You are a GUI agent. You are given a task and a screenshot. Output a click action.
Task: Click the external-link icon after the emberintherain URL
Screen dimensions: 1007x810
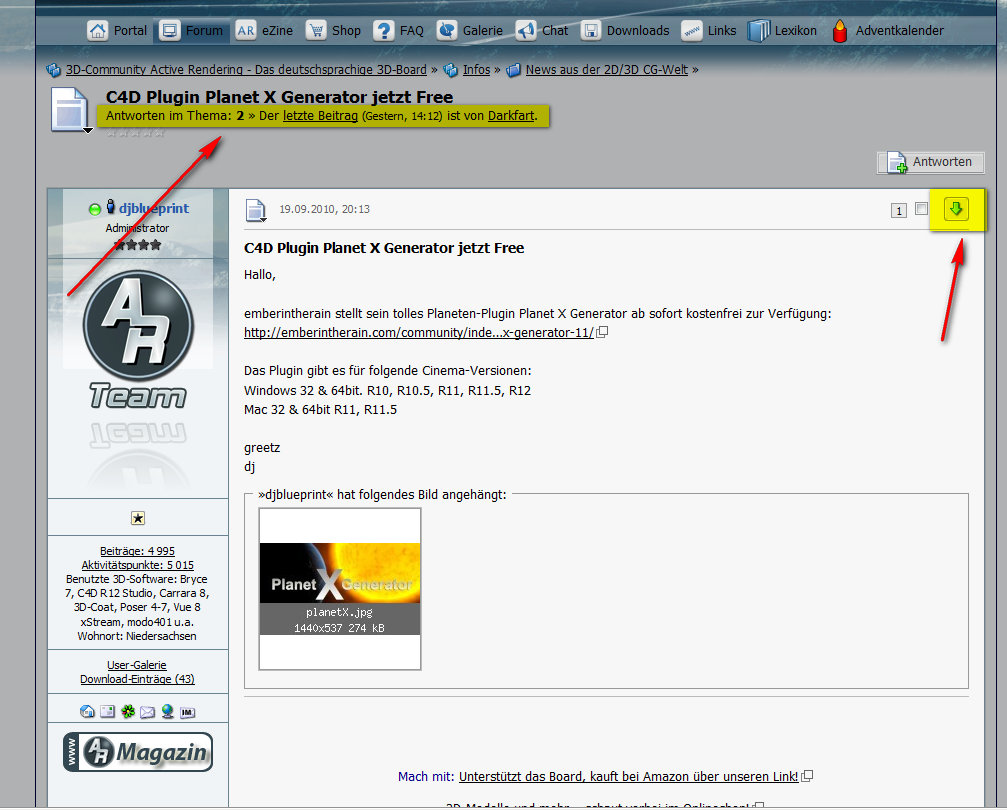pyautogui.click(x=602, y=332)
